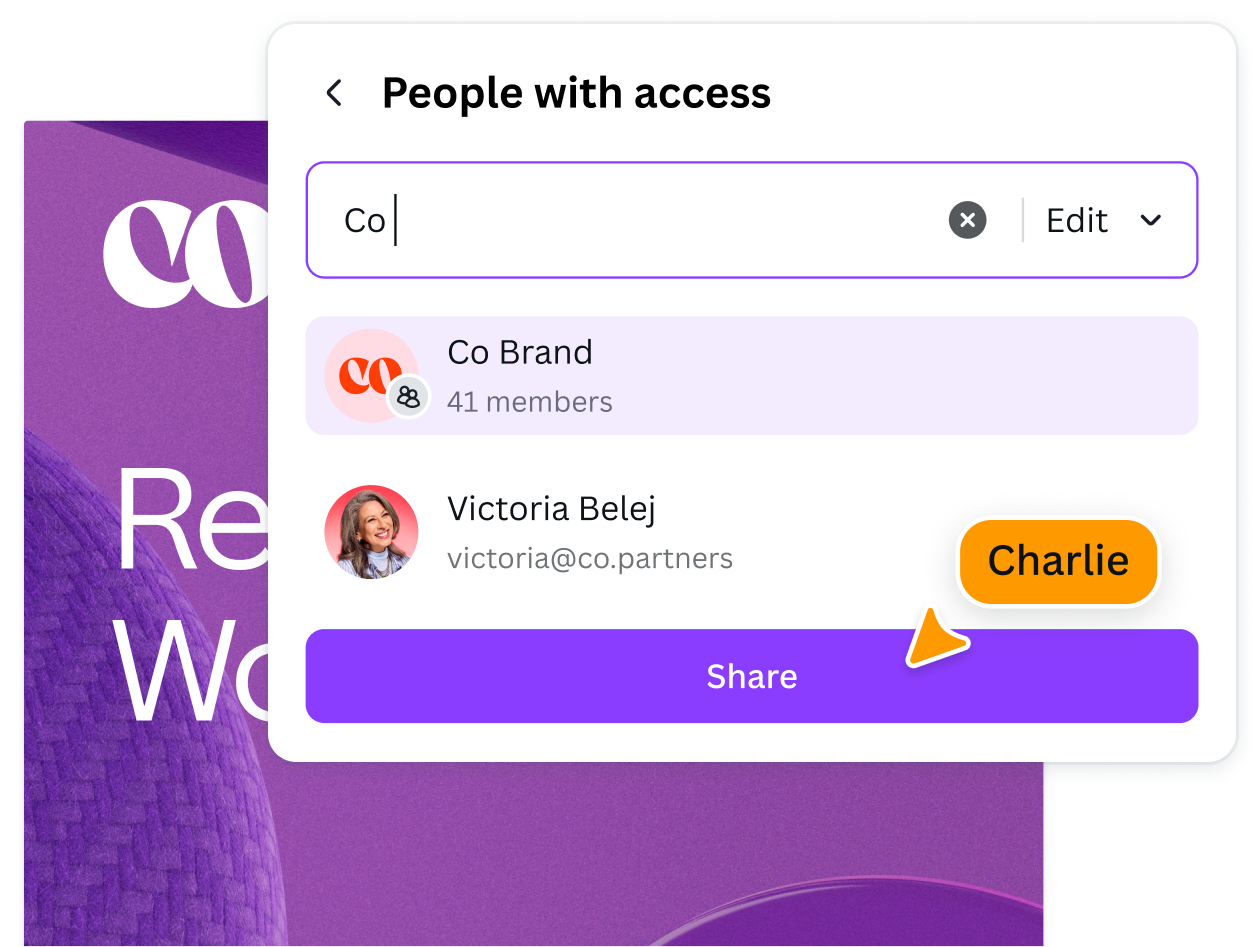This screenshot has width=1260, height=947.
Task: Clear the search text with the X icon
Action: click(967, 220)
